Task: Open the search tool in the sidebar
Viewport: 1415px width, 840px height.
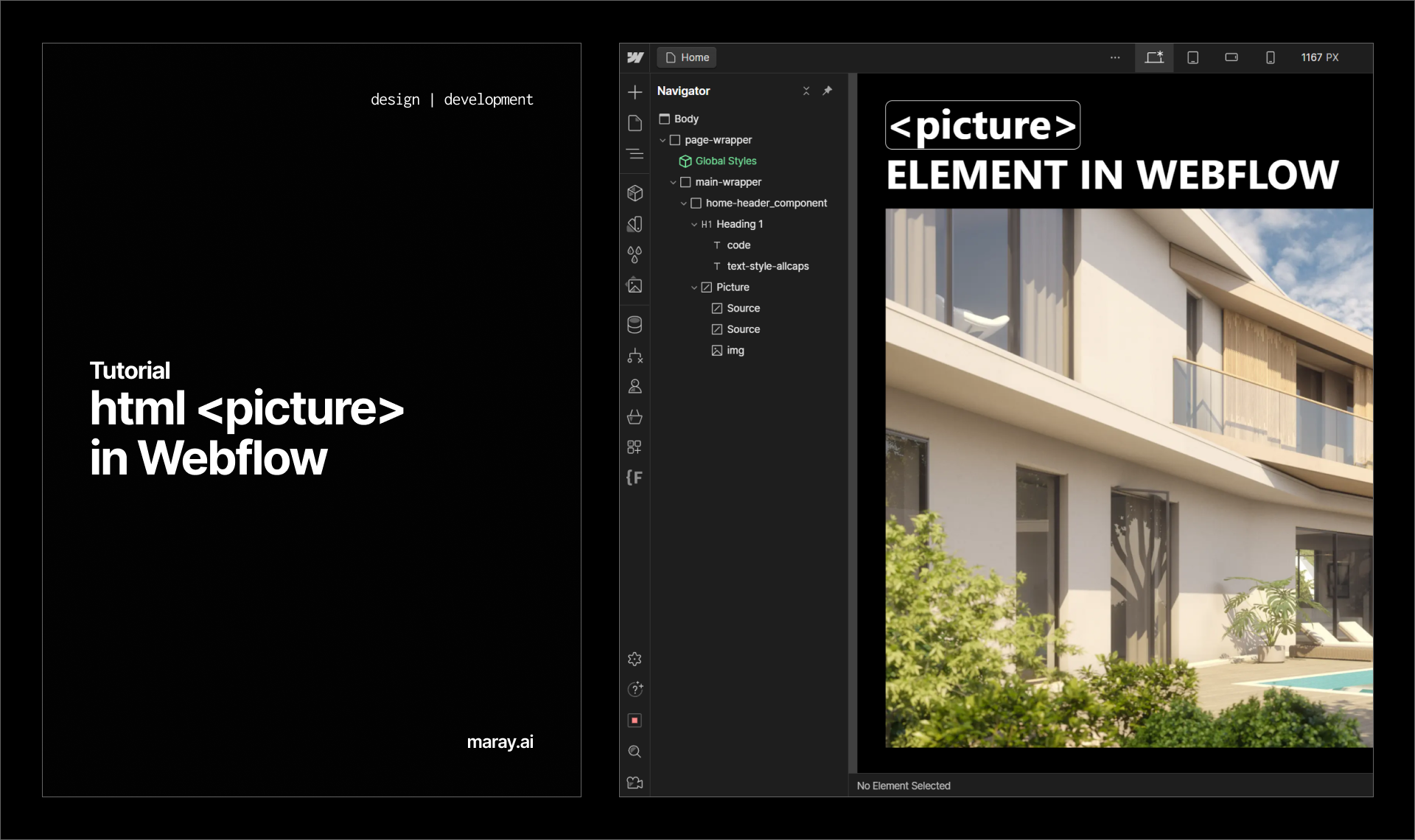Action: pos(635,752)
